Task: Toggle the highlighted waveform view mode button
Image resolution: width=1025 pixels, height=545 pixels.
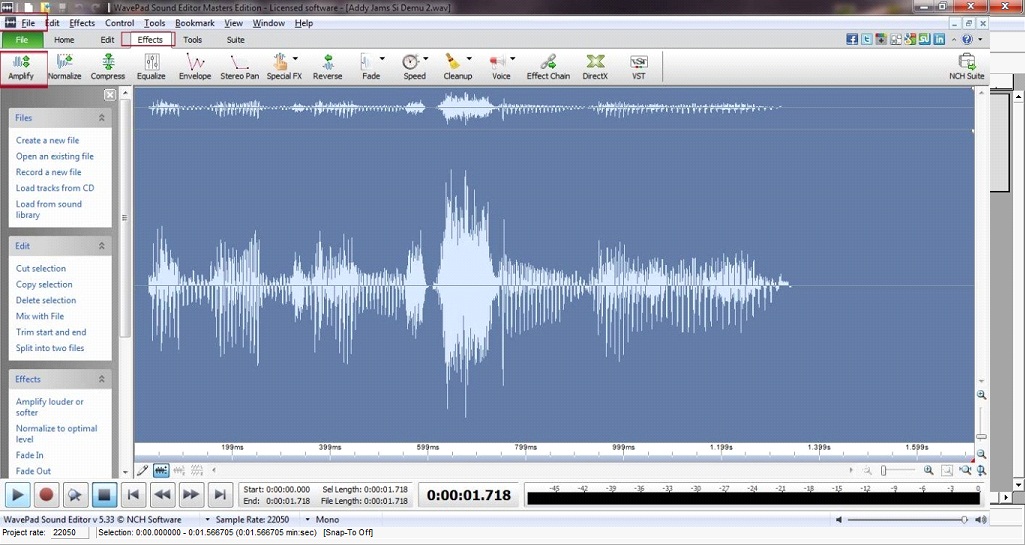Action: coord(161,470)
